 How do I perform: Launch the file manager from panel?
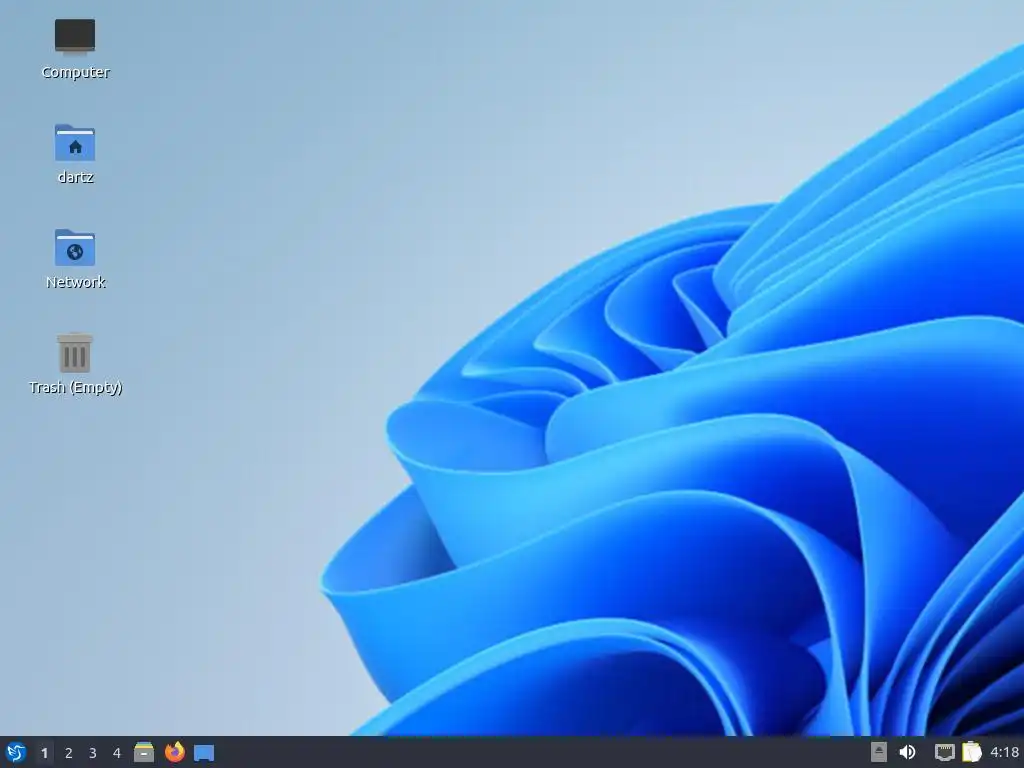point(144,752)
